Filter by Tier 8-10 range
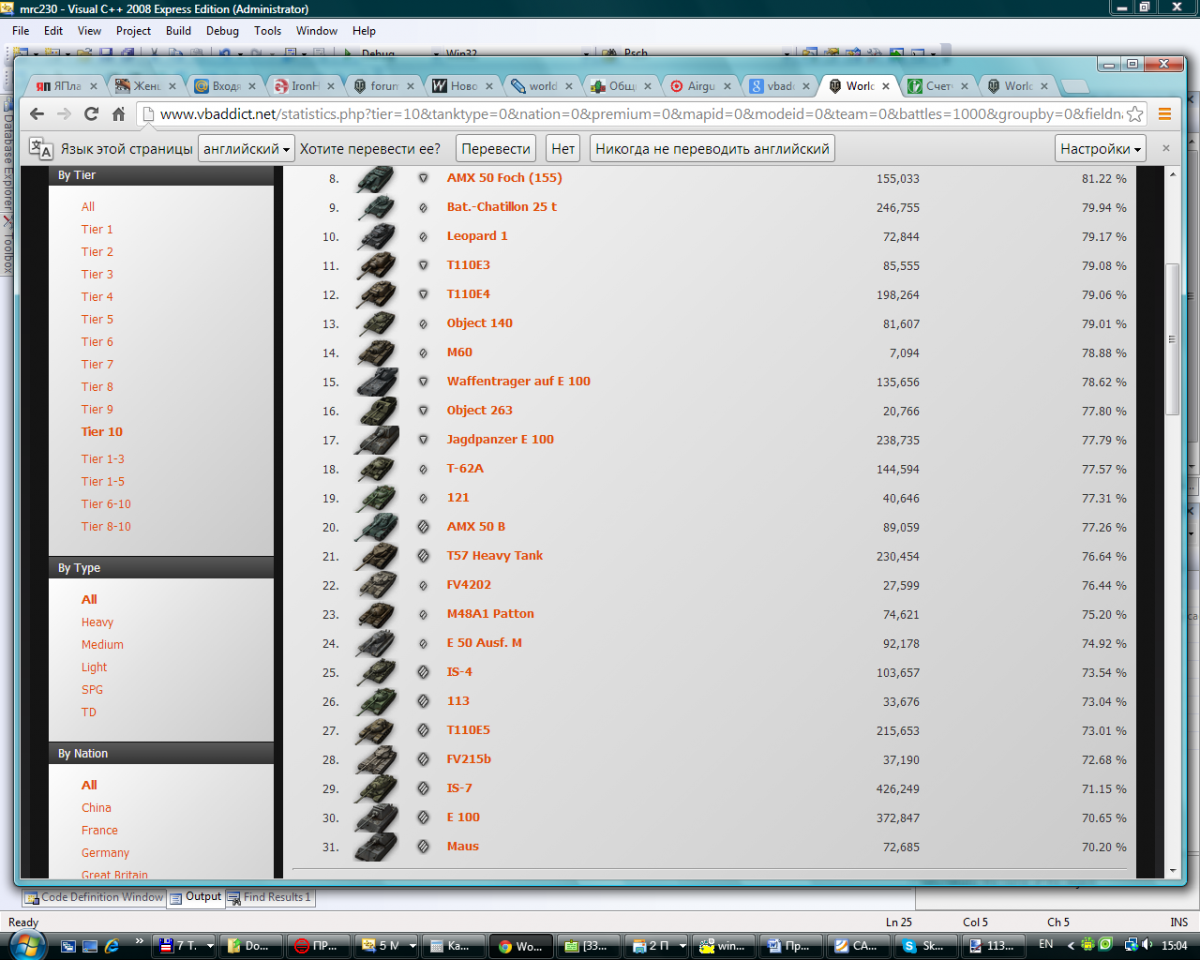 pyautogui.click(x=106, y=527)
